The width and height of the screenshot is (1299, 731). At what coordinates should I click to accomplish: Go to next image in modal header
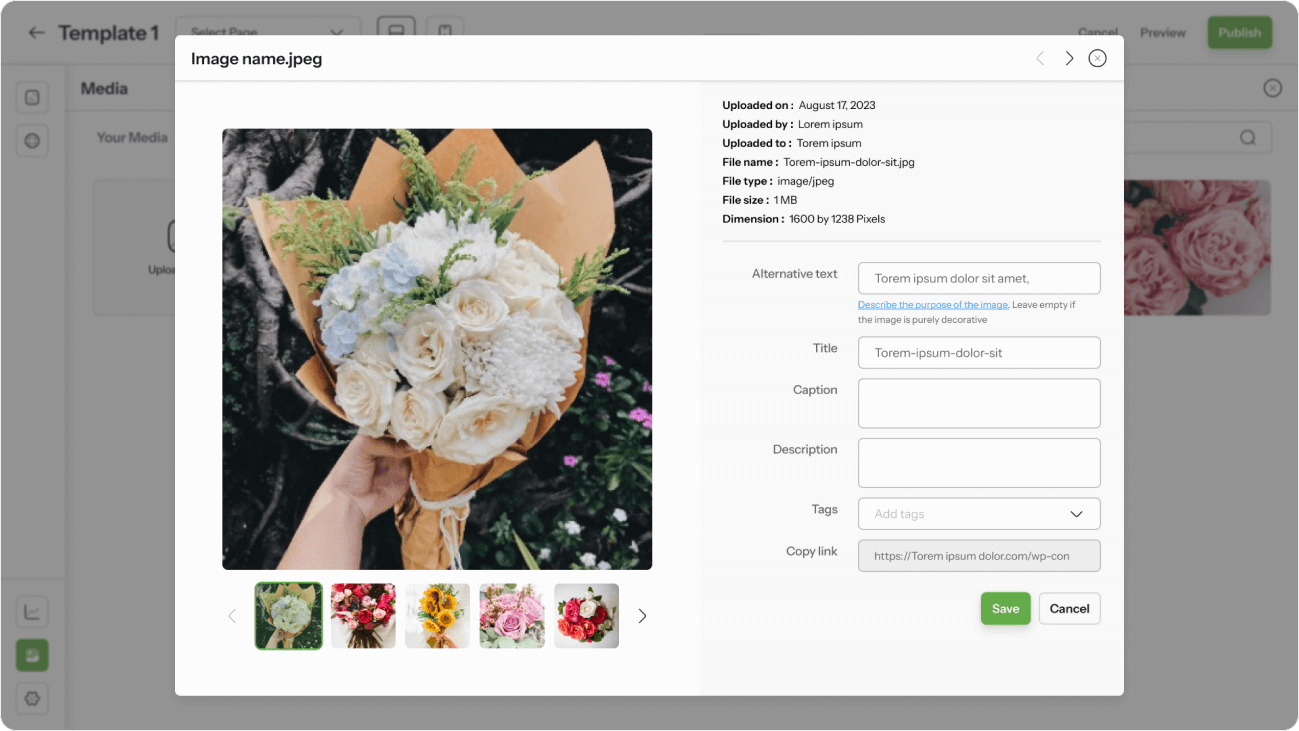pyautogui.click(x=1069, y=59)
